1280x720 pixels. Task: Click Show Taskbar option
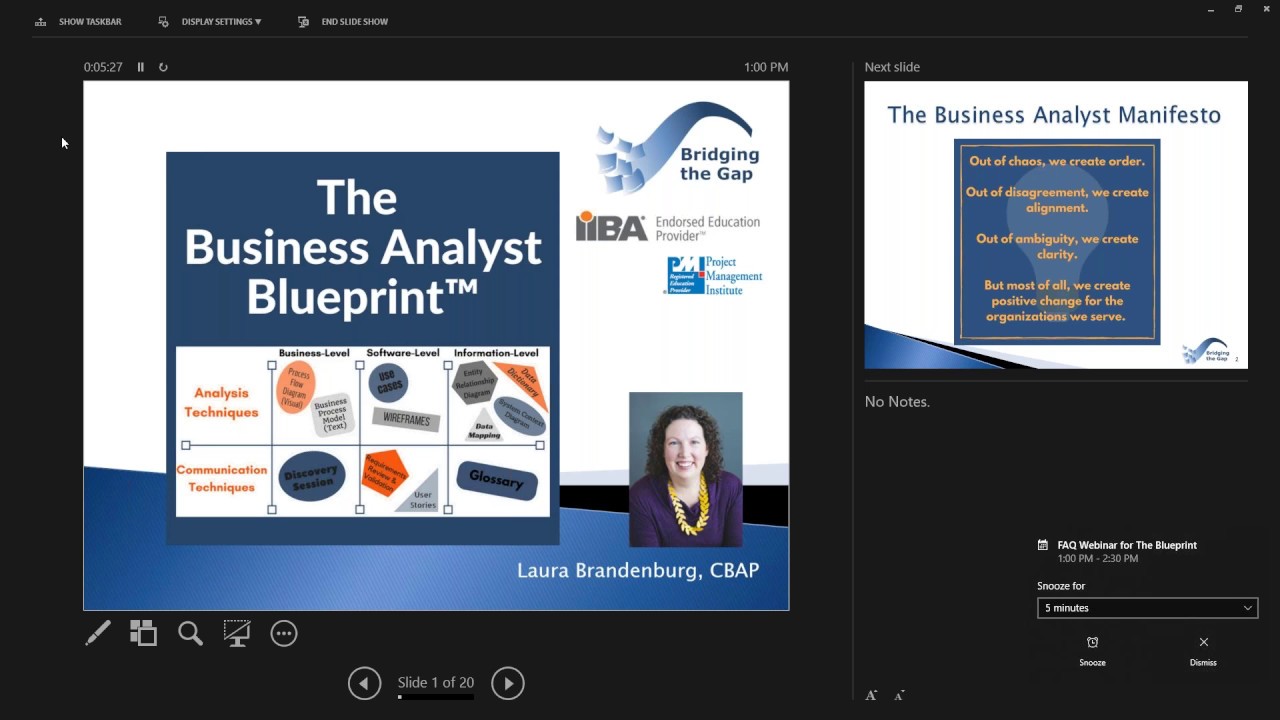(x=78, y=21)
